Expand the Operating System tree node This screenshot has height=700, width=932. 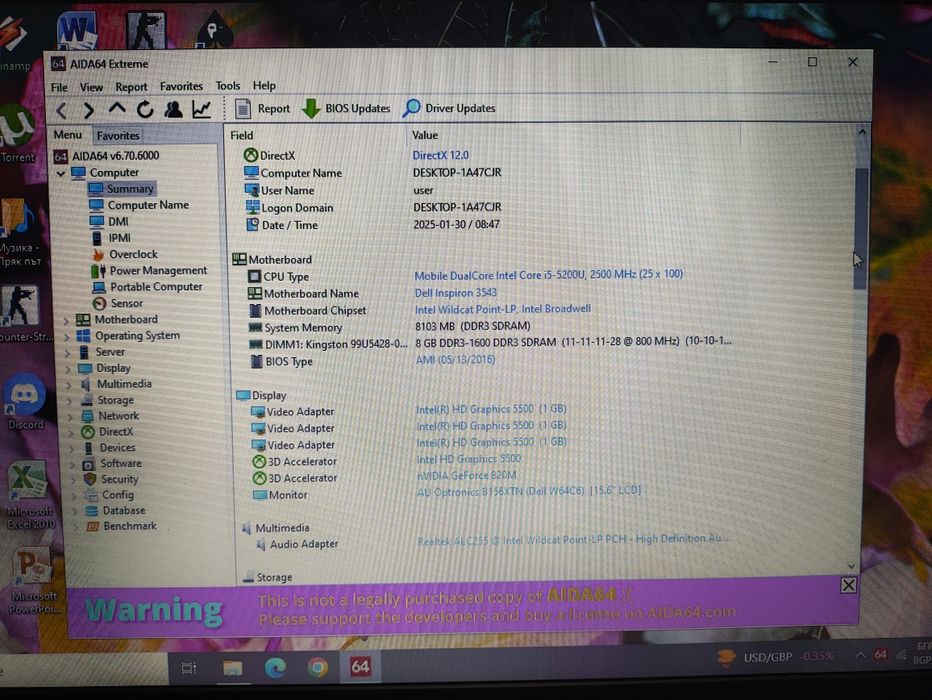(67, 336)
